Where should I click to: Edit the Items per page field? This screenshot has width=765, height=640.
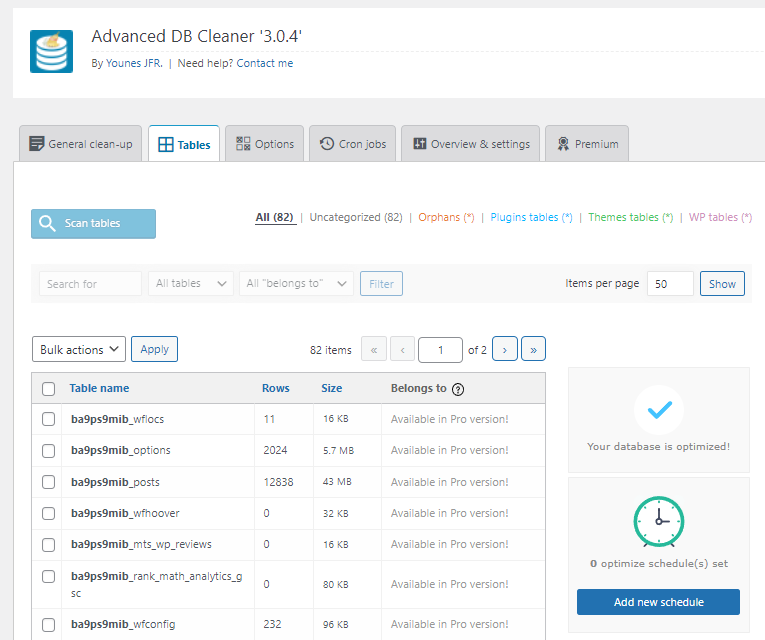[670, 283]
